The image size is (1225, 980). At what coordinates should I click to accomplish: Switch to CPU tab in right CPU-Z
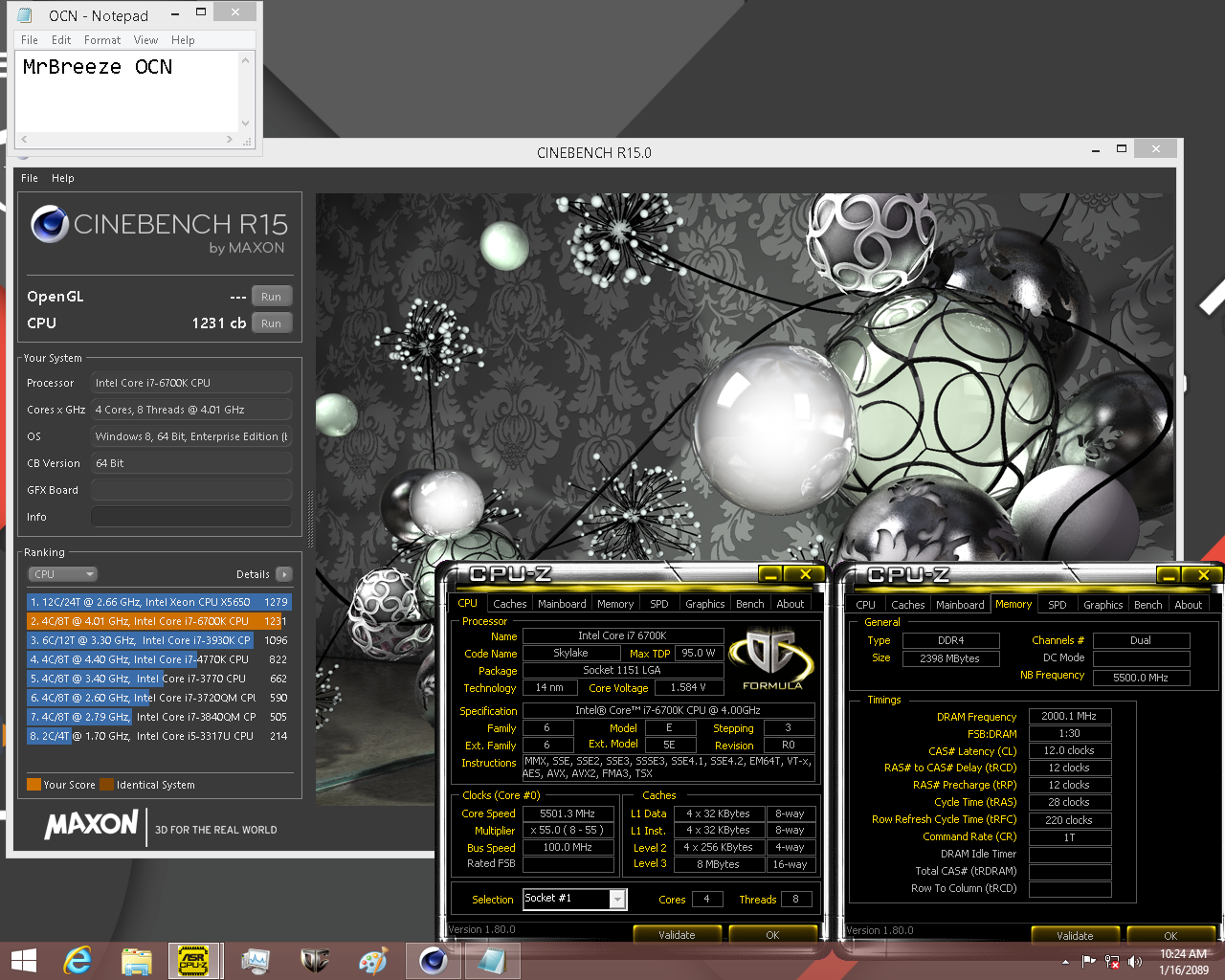click(865, 605)
